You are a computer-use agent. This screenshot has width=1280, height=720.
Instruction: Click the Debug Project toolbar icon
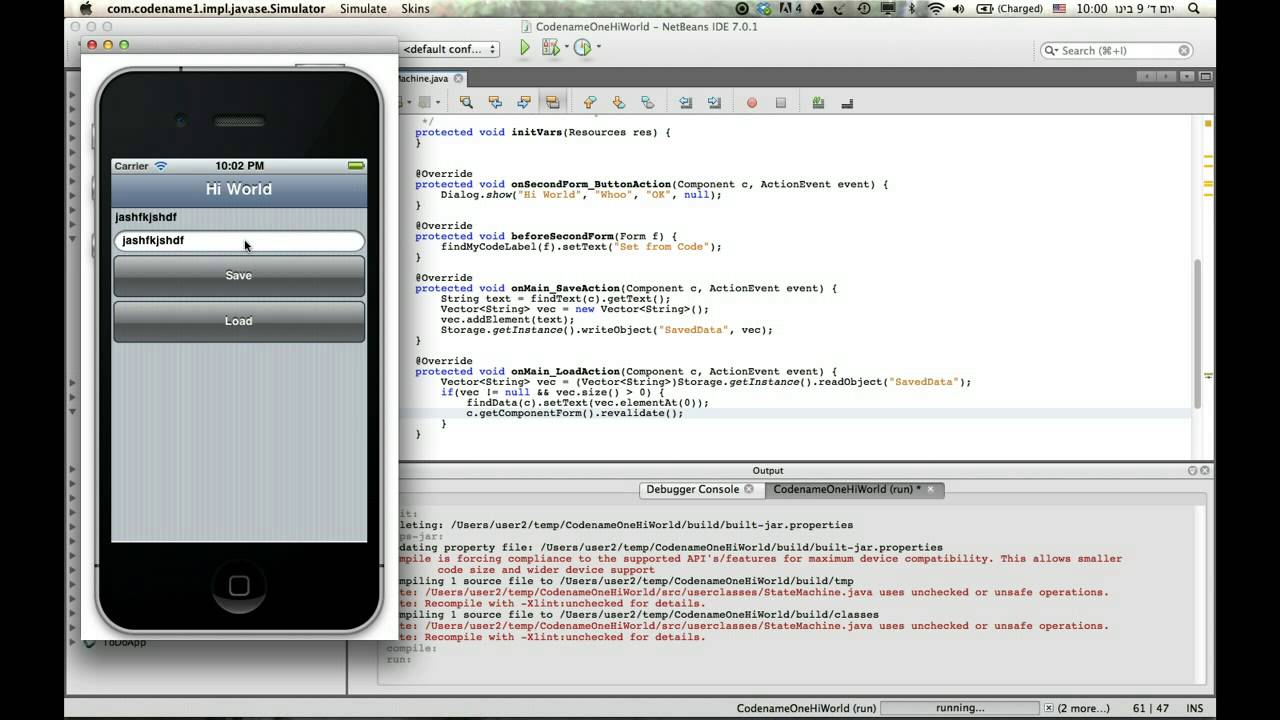[x=550, y=48]
